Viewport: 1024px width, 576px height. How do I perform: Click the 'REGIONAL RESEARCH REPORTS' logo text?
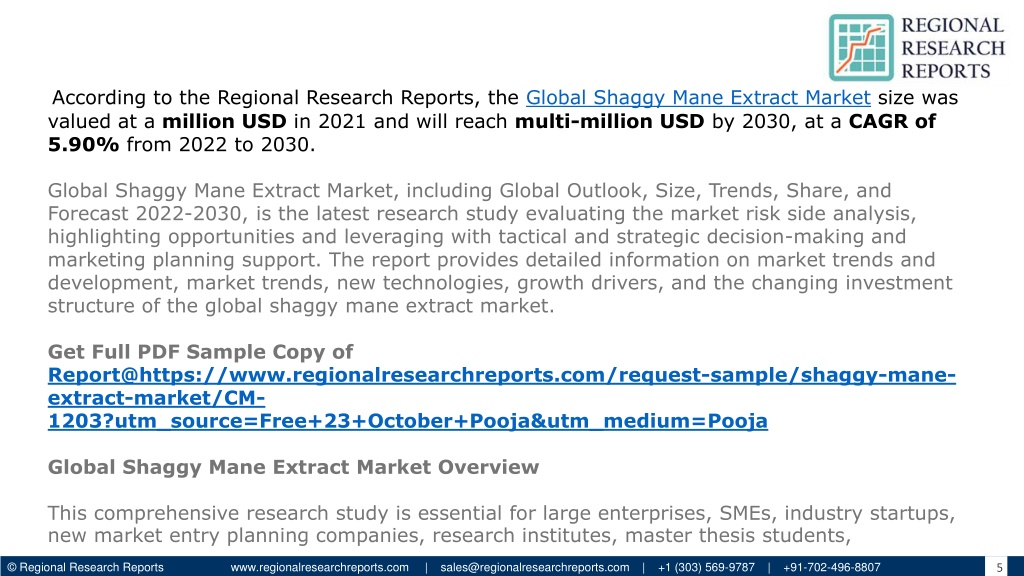point(953,48)
